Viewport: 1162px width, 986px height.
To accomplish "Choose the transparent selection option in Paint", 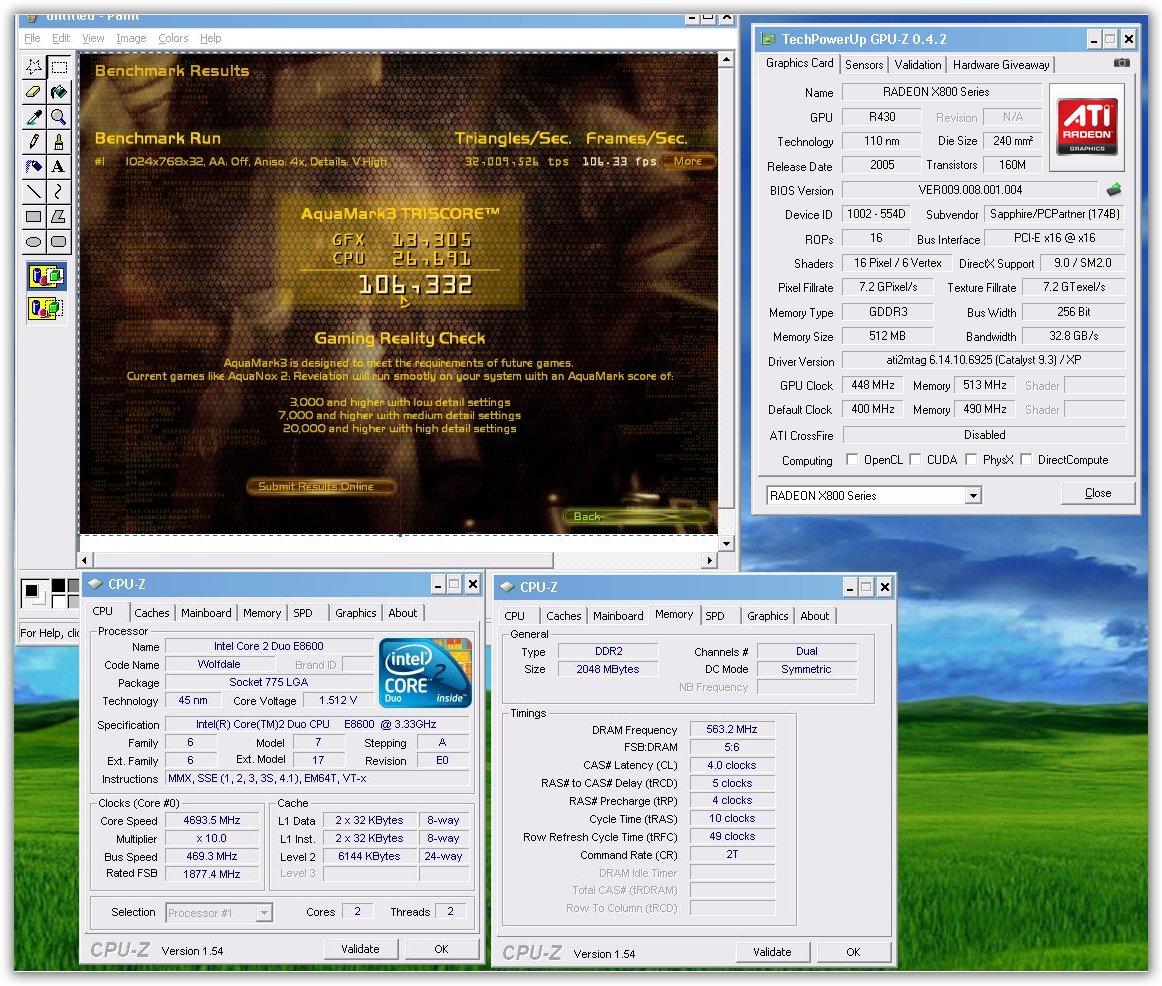I will click(47, 307).
